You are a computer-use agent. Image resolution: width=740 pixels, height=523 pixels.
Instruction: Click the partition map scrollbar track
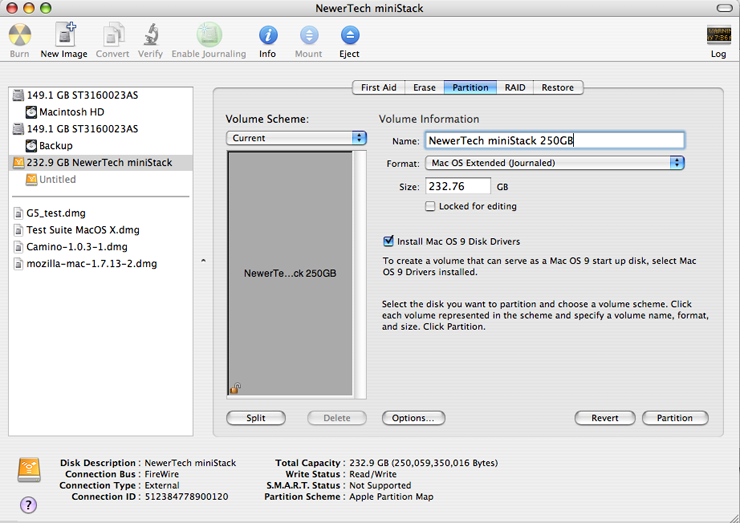click(x=361, y=274)
